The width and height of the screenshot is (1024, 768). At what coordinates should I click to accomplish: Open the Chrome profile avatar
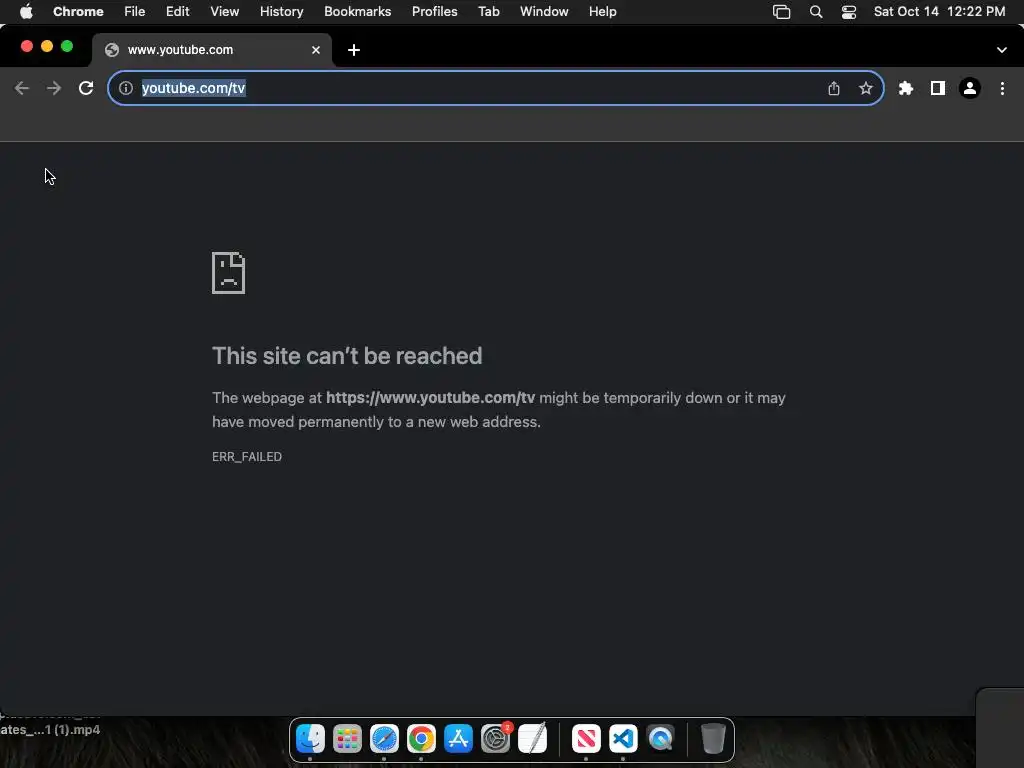(970, 88)
